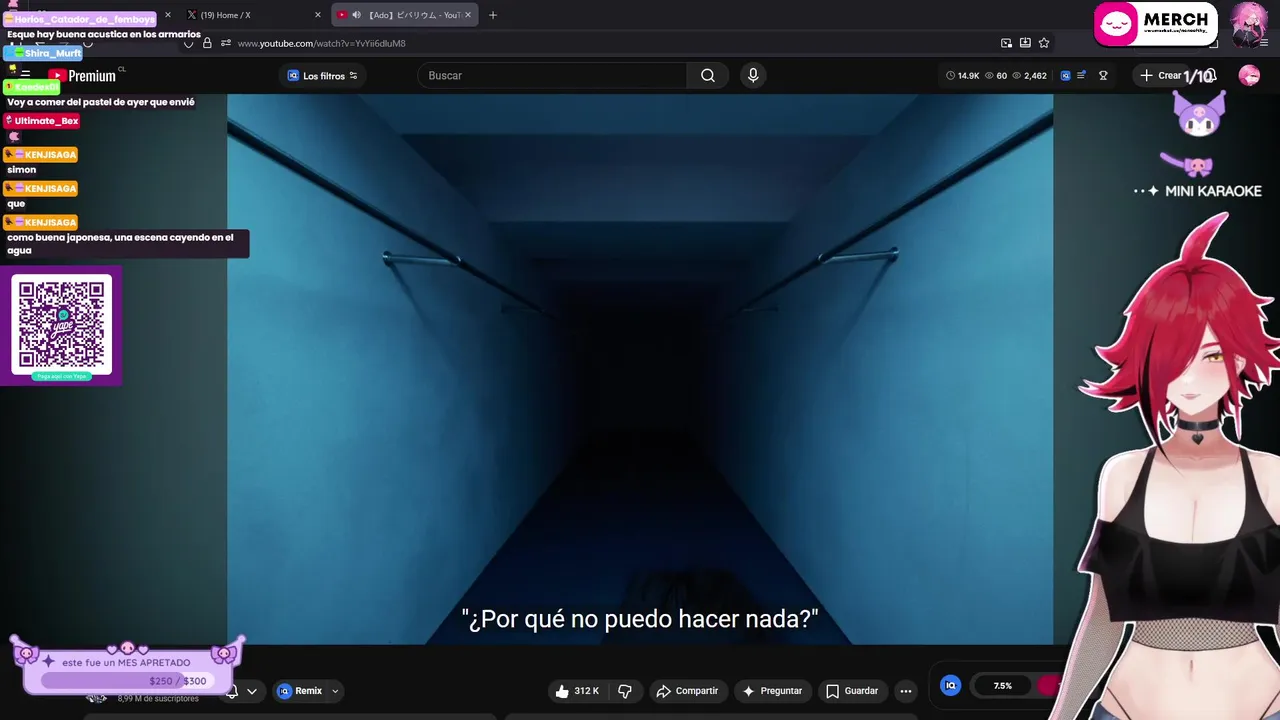
Task: View site info lock icon
Action: 207,43
